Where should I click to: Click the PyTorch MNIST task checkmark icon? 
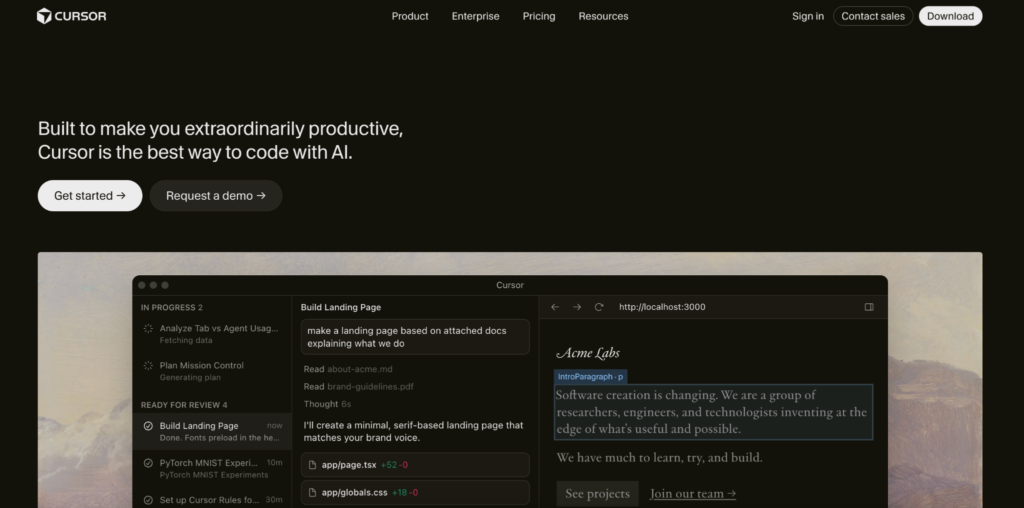coord(148,463)
